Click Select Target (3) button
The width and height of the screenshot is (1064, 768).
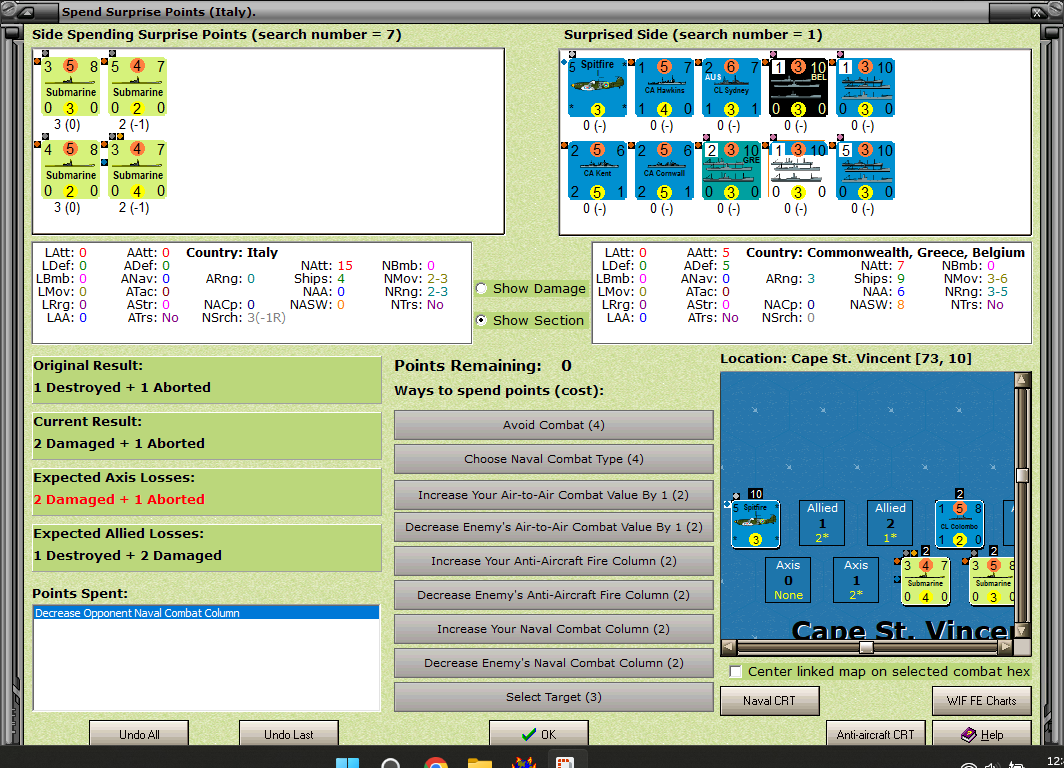554,697
